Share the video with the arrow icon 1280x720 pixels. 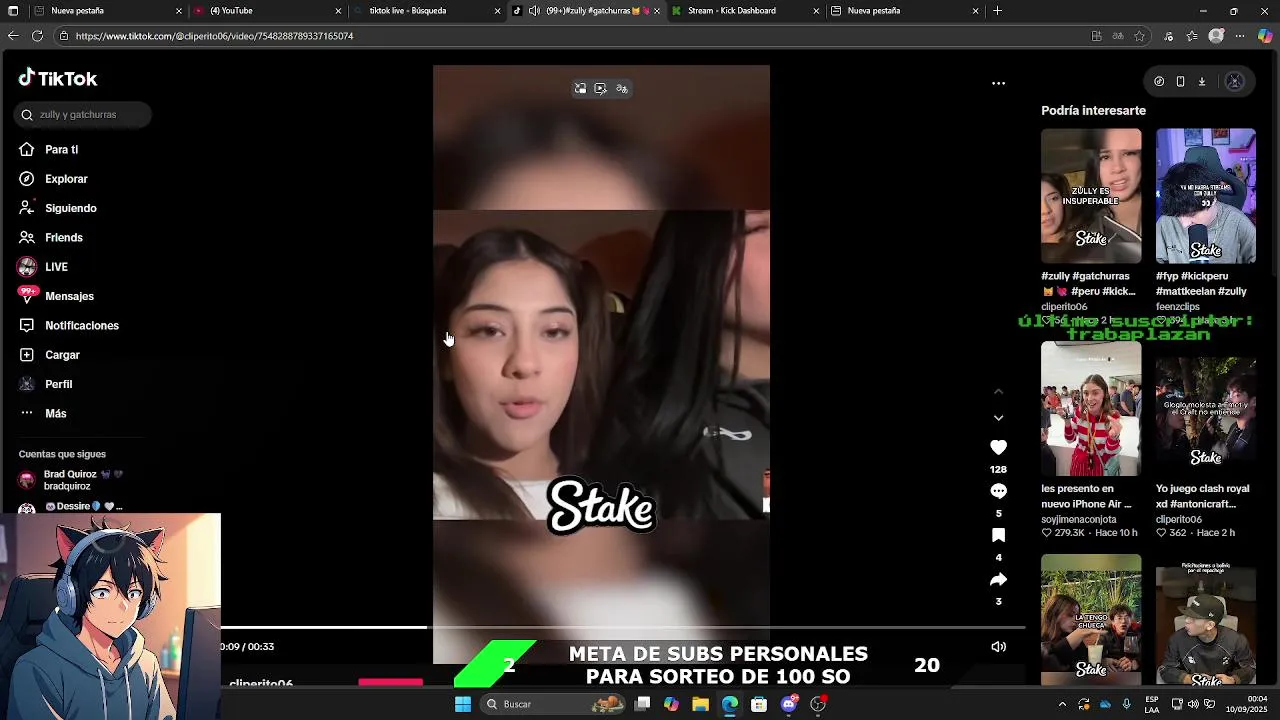[x=998, y=579]
